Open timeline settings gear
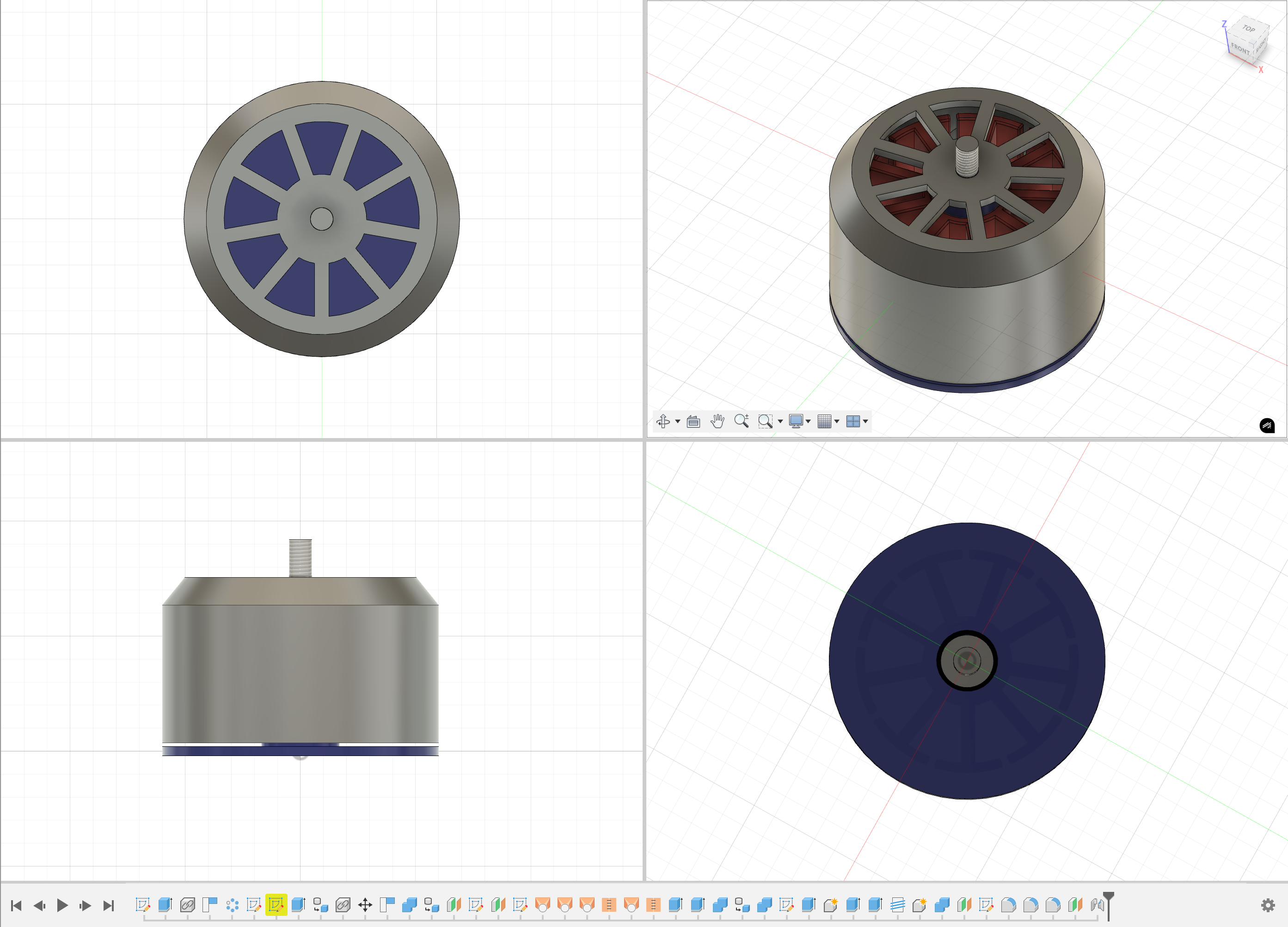The height and width of the screenshot is (927, 1288). coord(1268,905)
